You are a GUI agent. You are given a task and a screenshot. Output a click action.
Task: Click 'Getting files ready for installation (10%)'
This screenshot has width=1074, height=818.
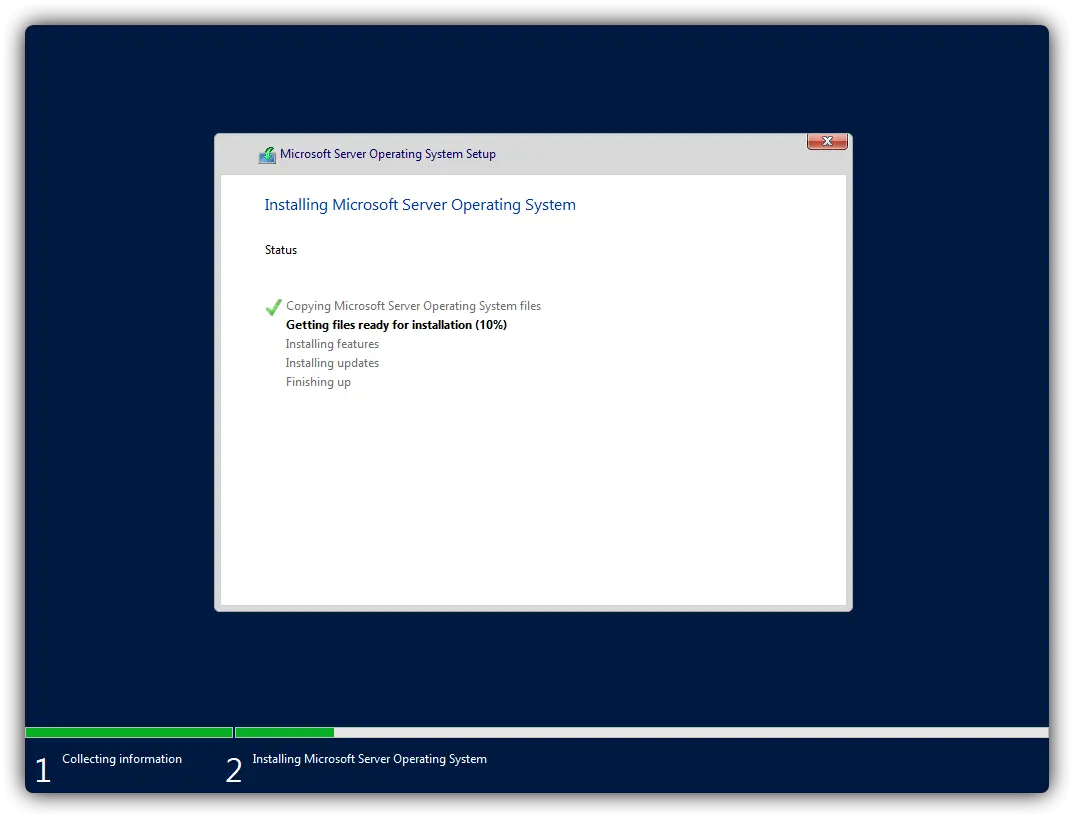click(396, 325)
